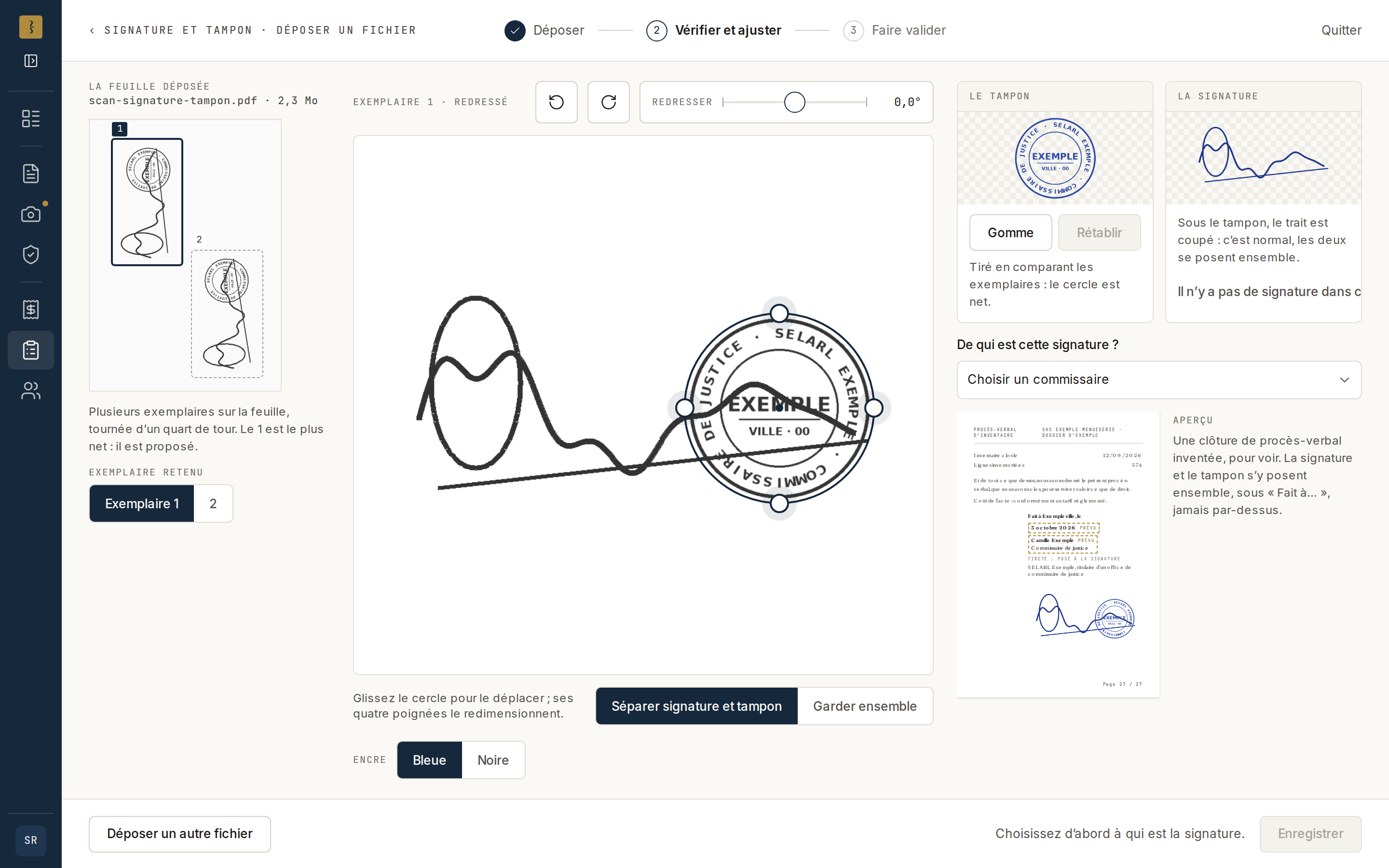
Task: Go to the Faire valider step
Action: pos(894,30)
